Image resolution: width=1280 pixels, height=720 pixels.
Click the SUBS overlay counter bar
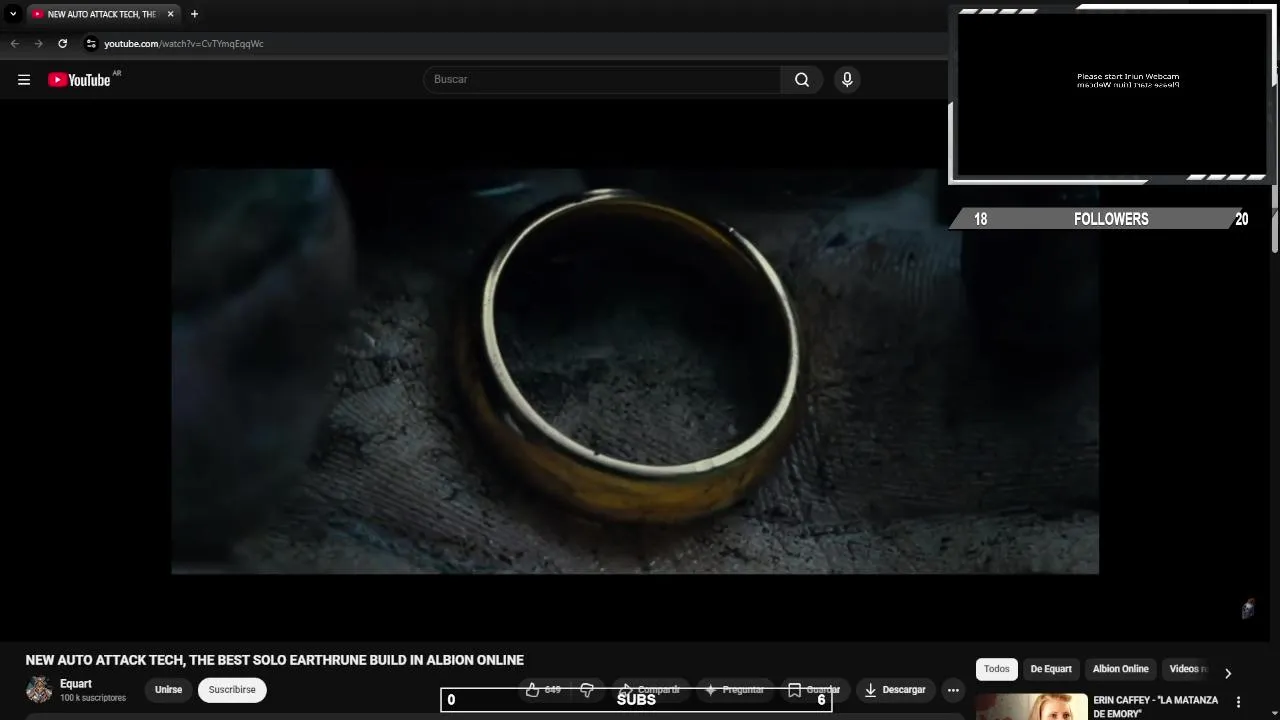(636, 700)
